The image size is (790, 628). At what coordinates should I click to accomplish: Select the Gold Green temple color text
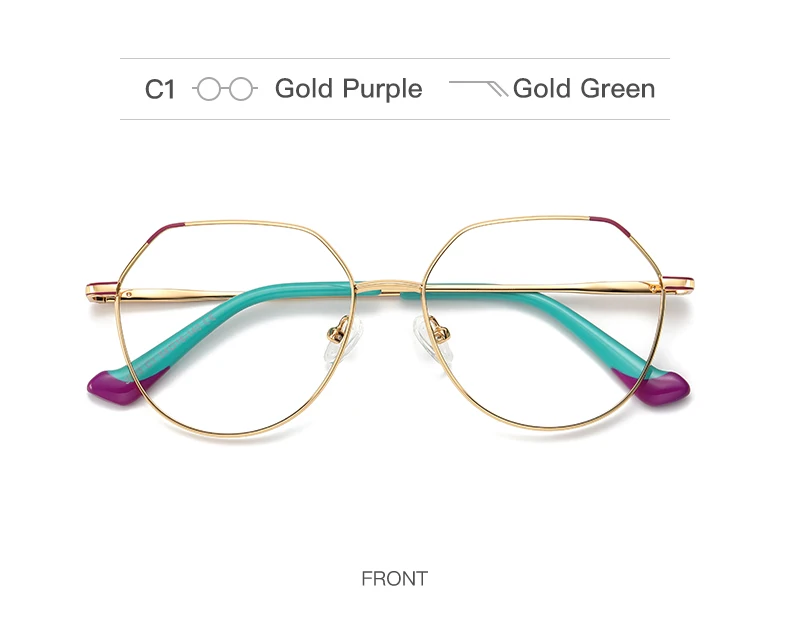584,89
